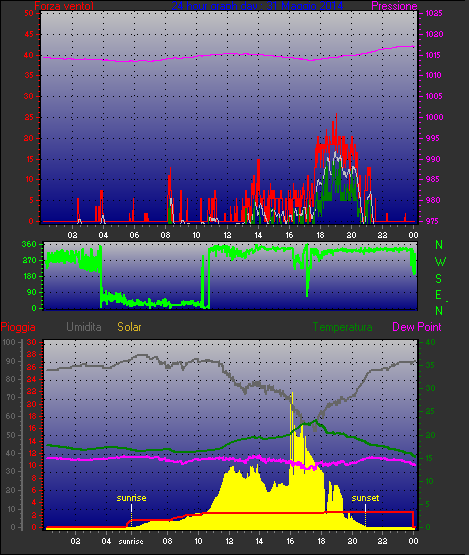This screenshot has height=555, width=469.
Task: Click the Pressione axis title
Action: point(394,6)
